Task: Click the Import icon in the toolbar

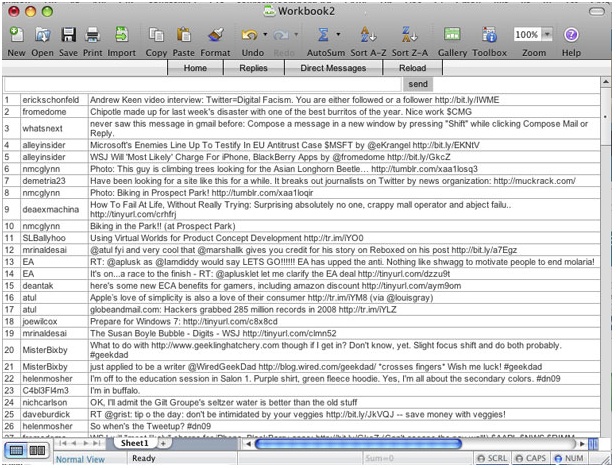Action: [x=122, y=36]
